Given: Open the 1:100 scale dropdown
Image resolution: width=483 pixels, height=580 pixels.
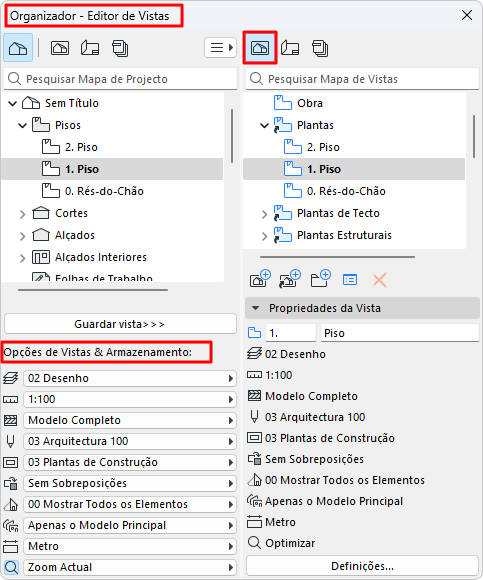Looking at the screenshot, I should tap(130, 399).
